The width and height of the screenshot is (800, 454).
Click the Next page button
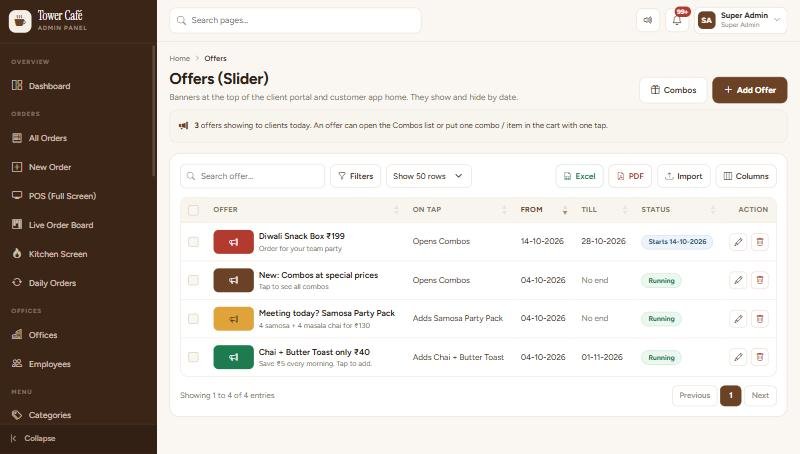pos(760,395)
